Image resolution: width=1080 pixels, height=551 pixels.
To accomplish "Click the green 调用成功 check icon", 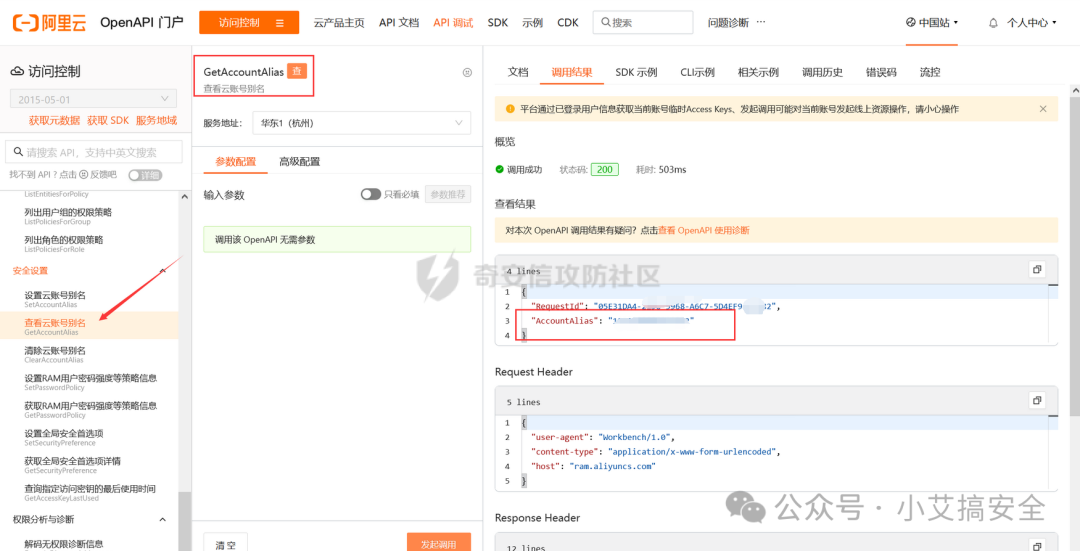I will [499, 169].
